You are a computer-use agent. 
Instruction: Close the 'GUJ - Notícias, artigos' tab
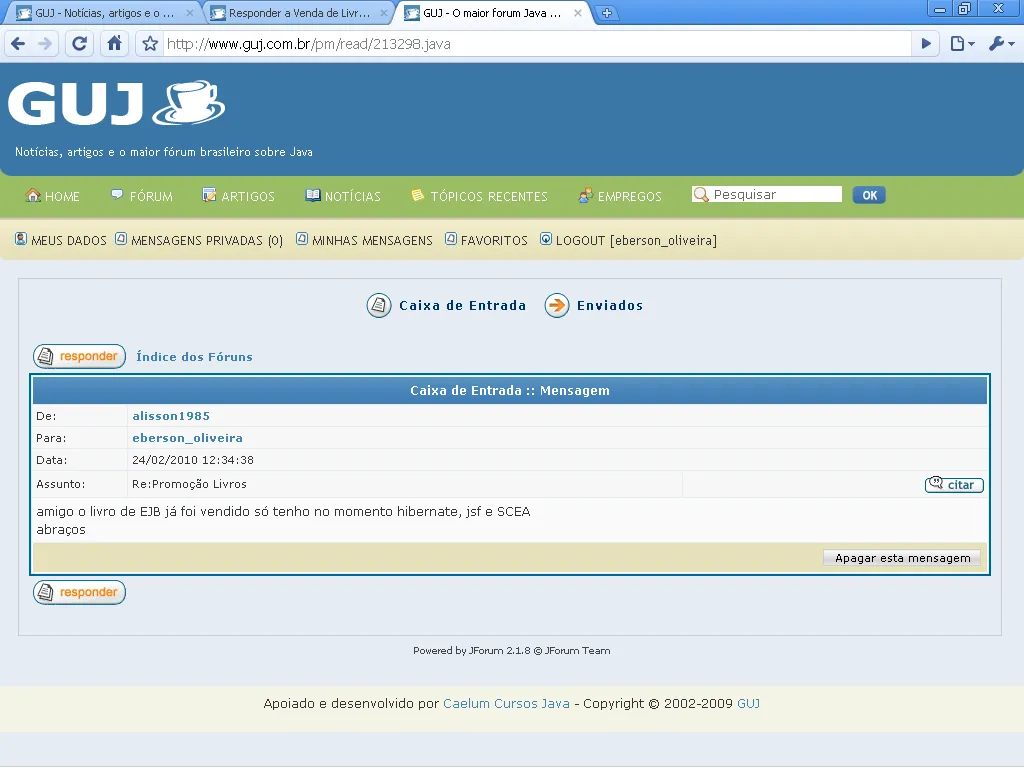[x=190, y=13]
